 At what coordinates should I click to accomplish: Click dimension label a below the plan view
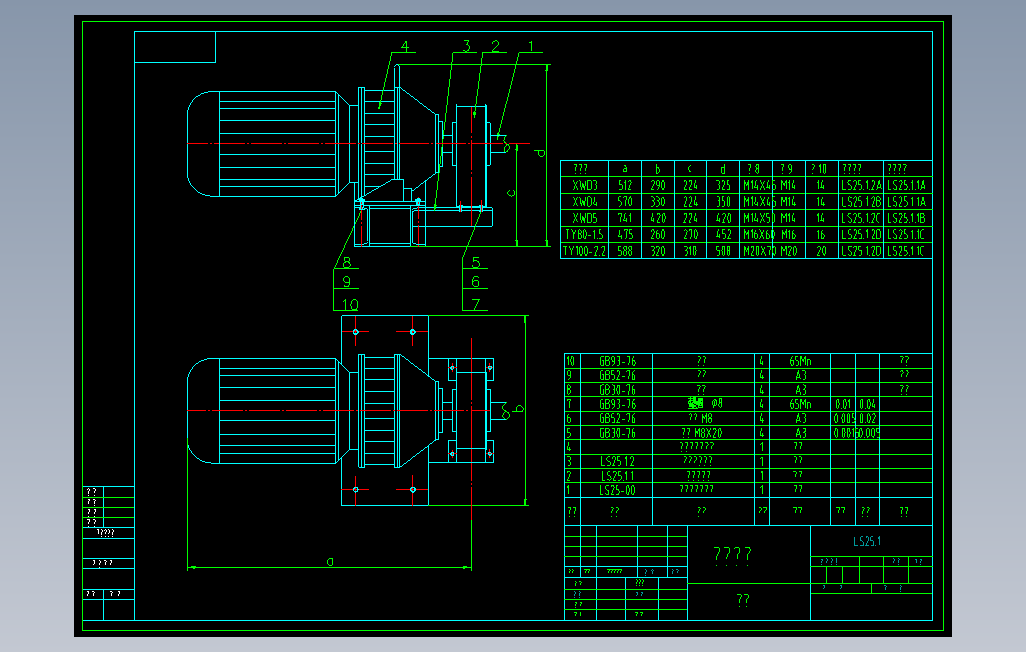pyautogui.click(x=330, y=561)
